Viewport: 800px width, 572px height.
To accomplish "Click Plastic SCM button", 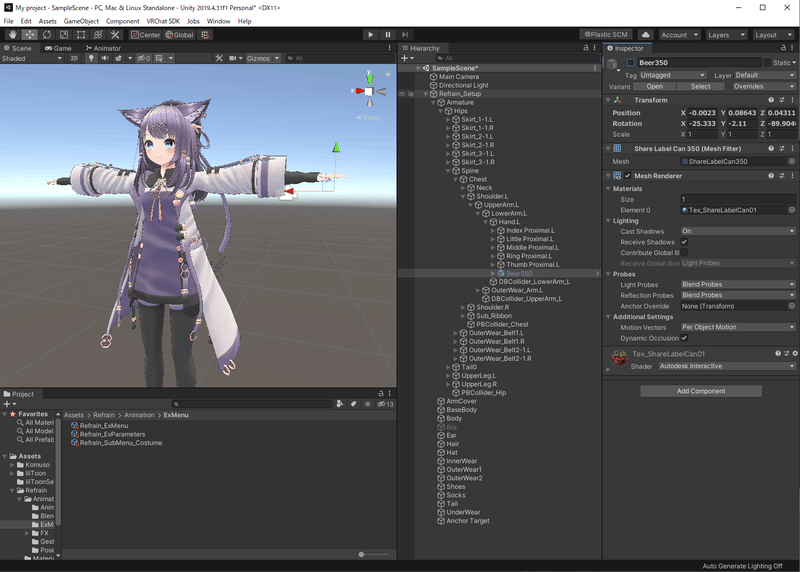I will (606, 35).
